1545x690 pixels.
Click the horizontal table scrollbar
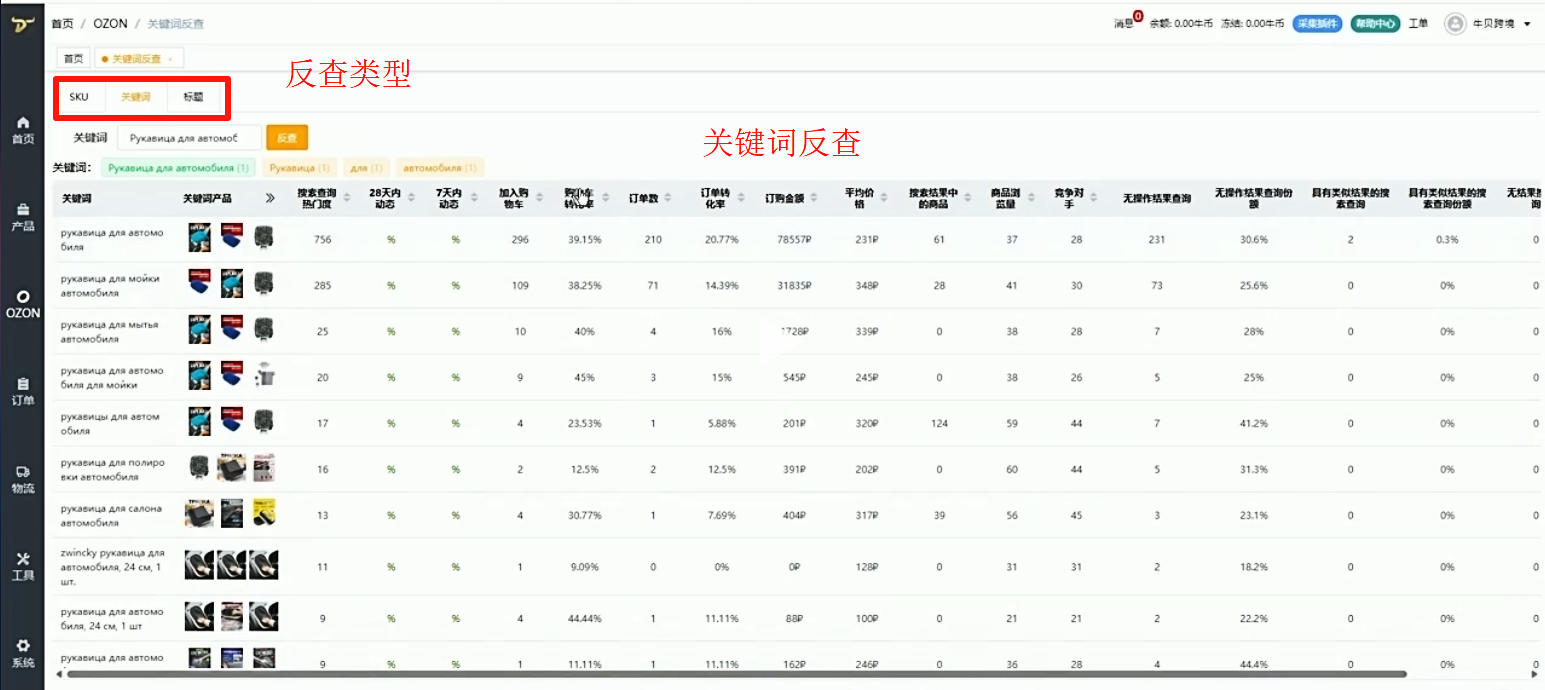click(x=735, y=675)
